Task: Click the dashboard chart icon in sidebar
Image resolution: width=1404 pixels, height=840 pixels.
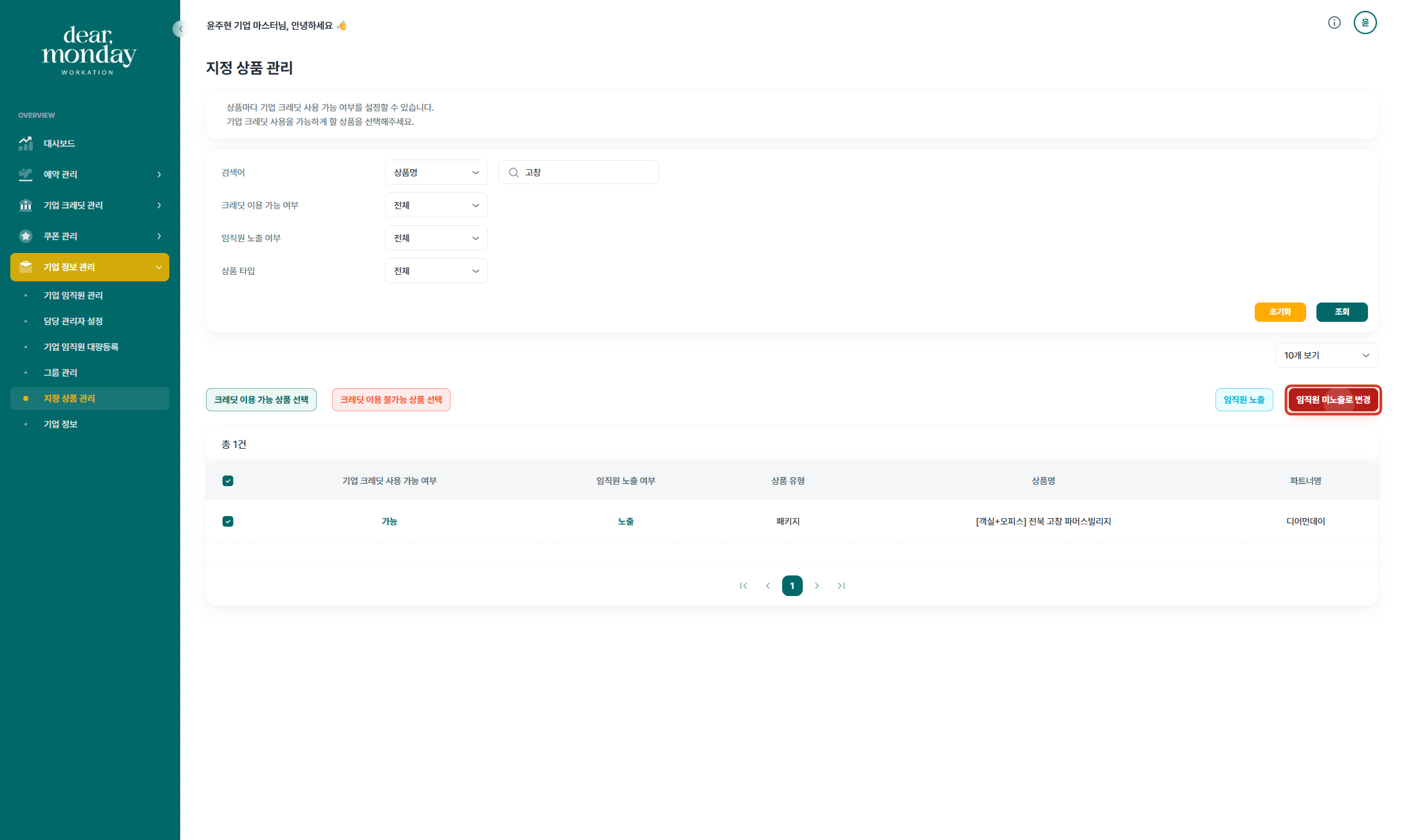Action: point(26,144)
